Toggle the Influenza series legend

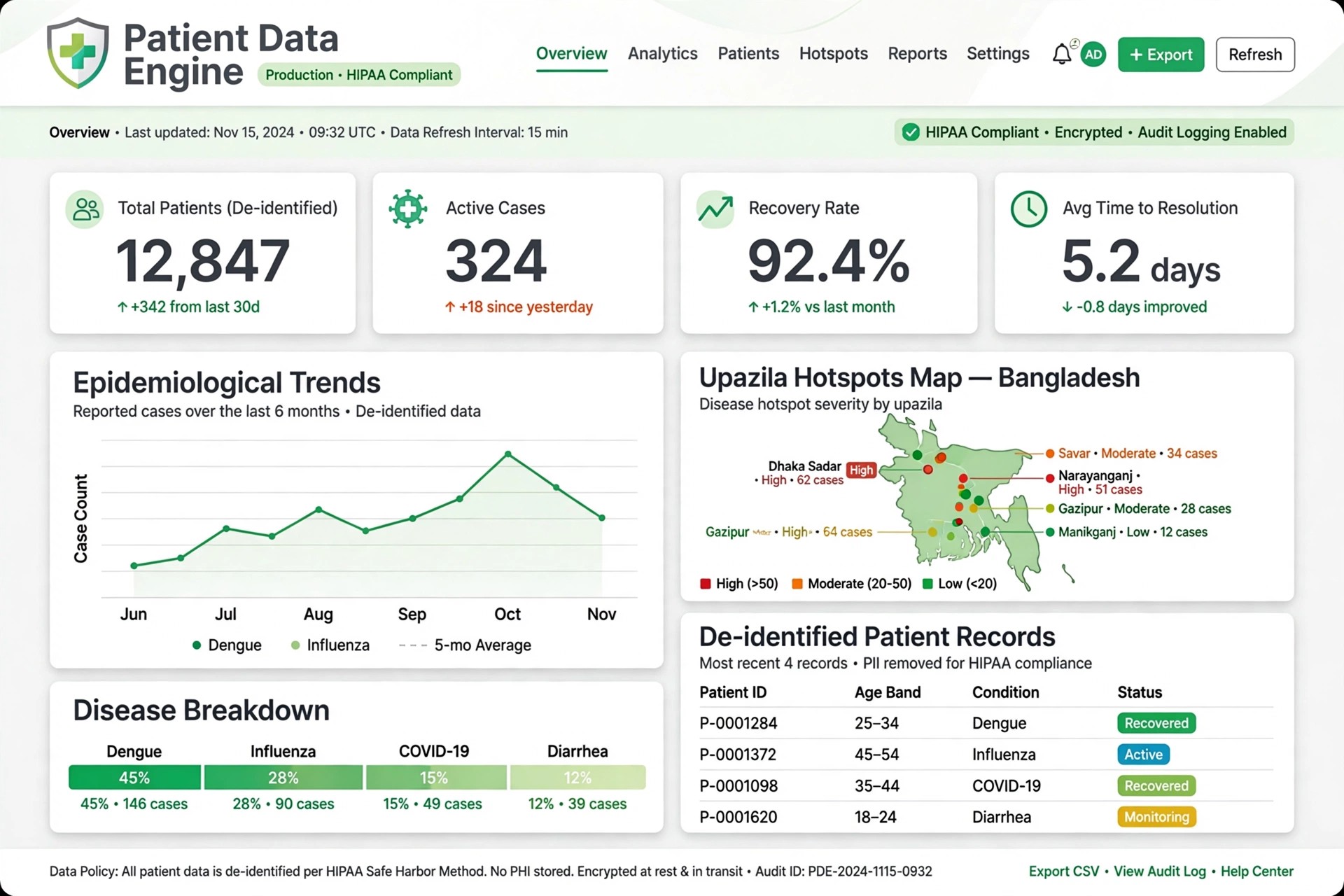pyautogui.click(x=330, y=645)
